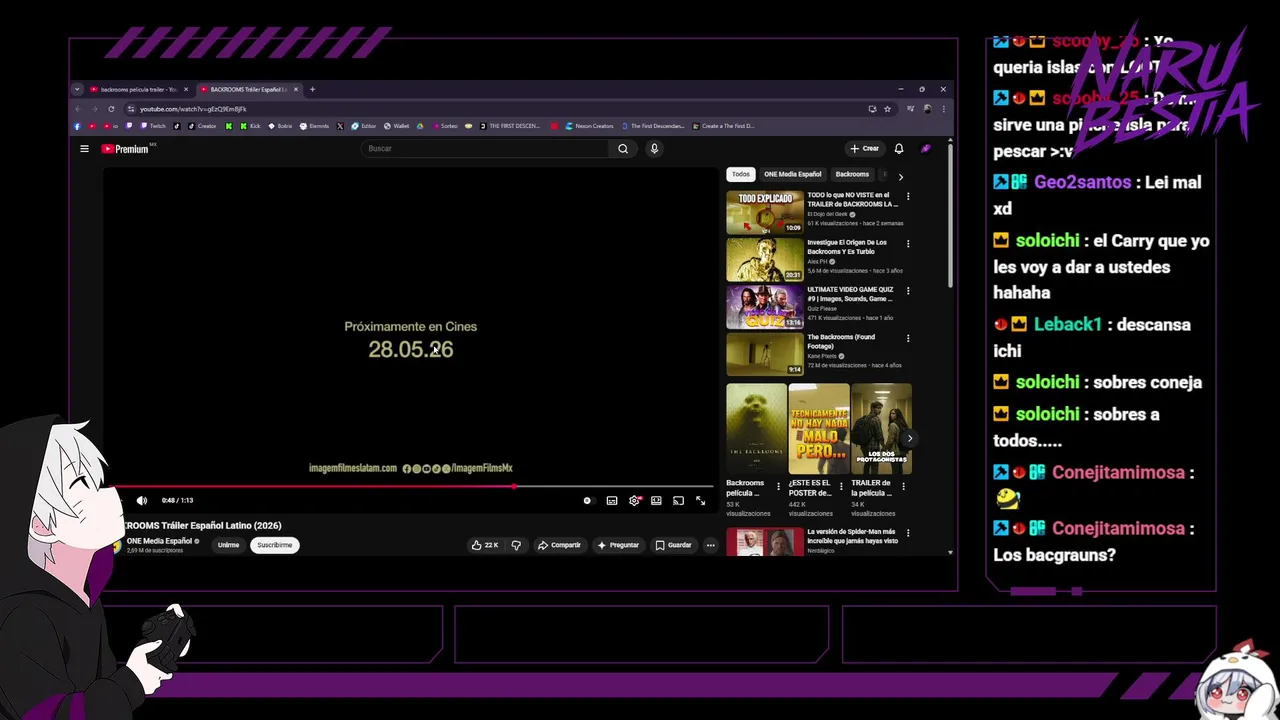Viewport: 1280px width, 720px height.
Task: Enter fullscreen in the video player
Action: tap(700, 500)
